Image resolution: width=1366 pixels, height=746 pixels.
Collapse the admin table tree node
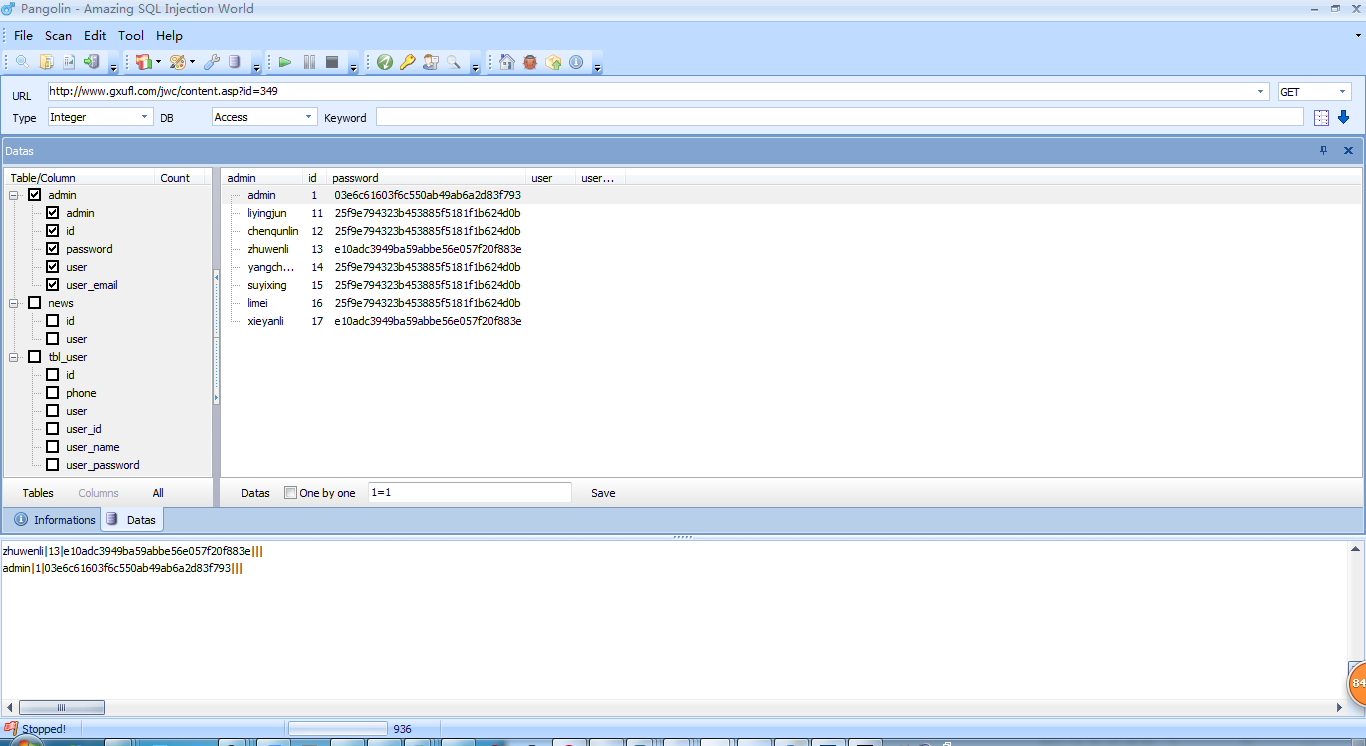15,195
